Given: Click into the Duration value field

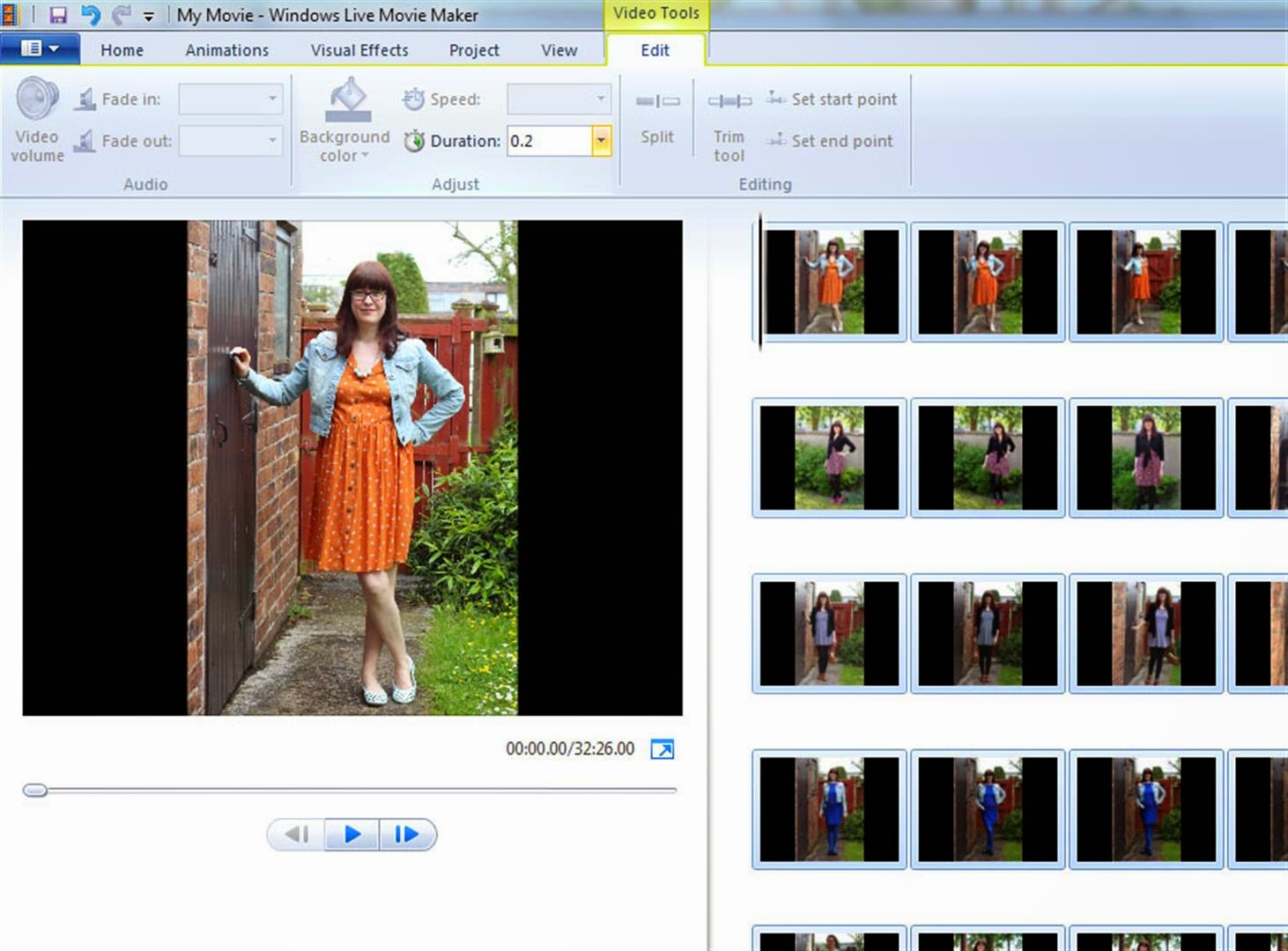Looking at the screenshot, I should (549, 141).
